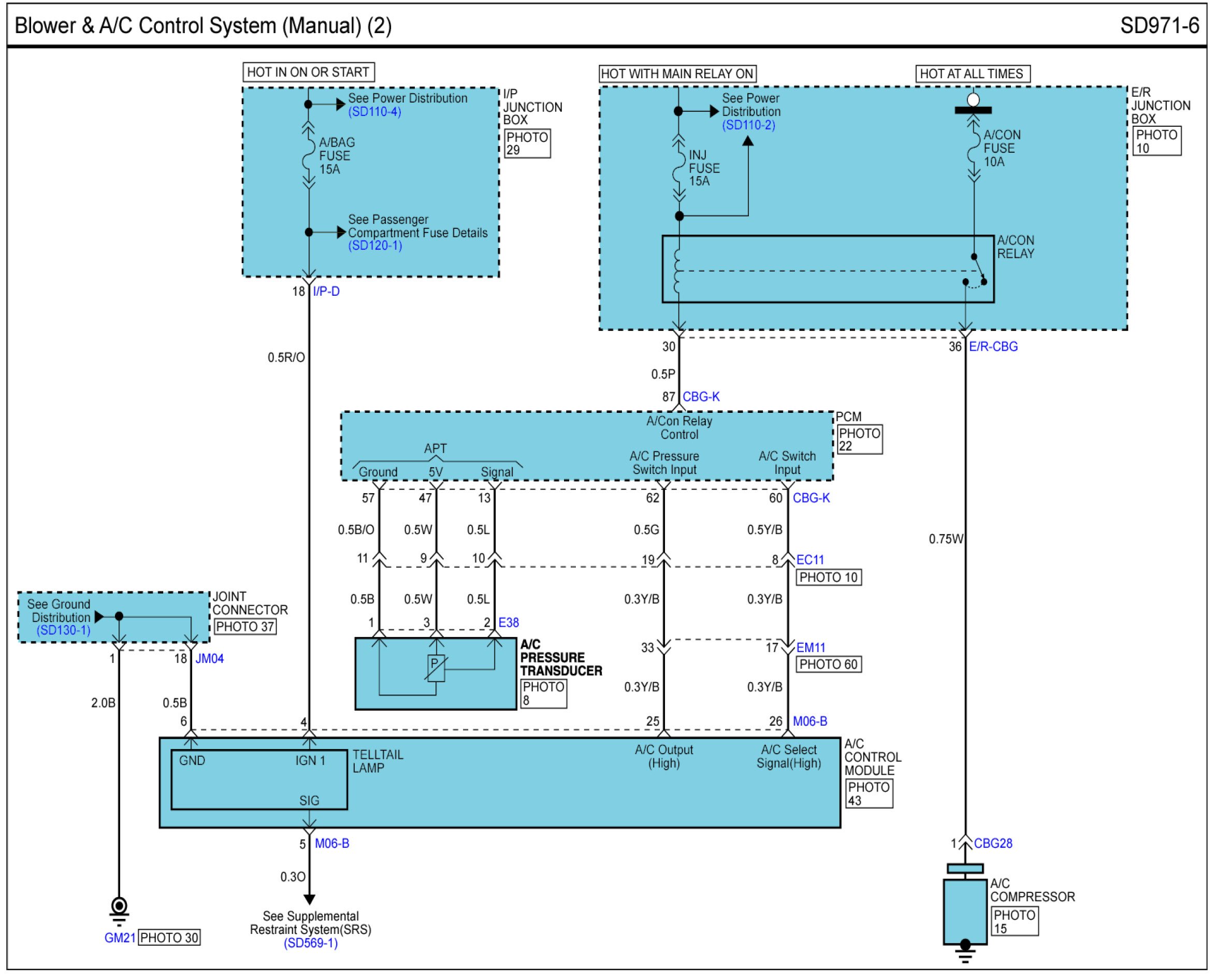The width and height of the screenshot is (1216, 980).
Task: Click the EM11 connector label
Action: (x=811, y=648)
